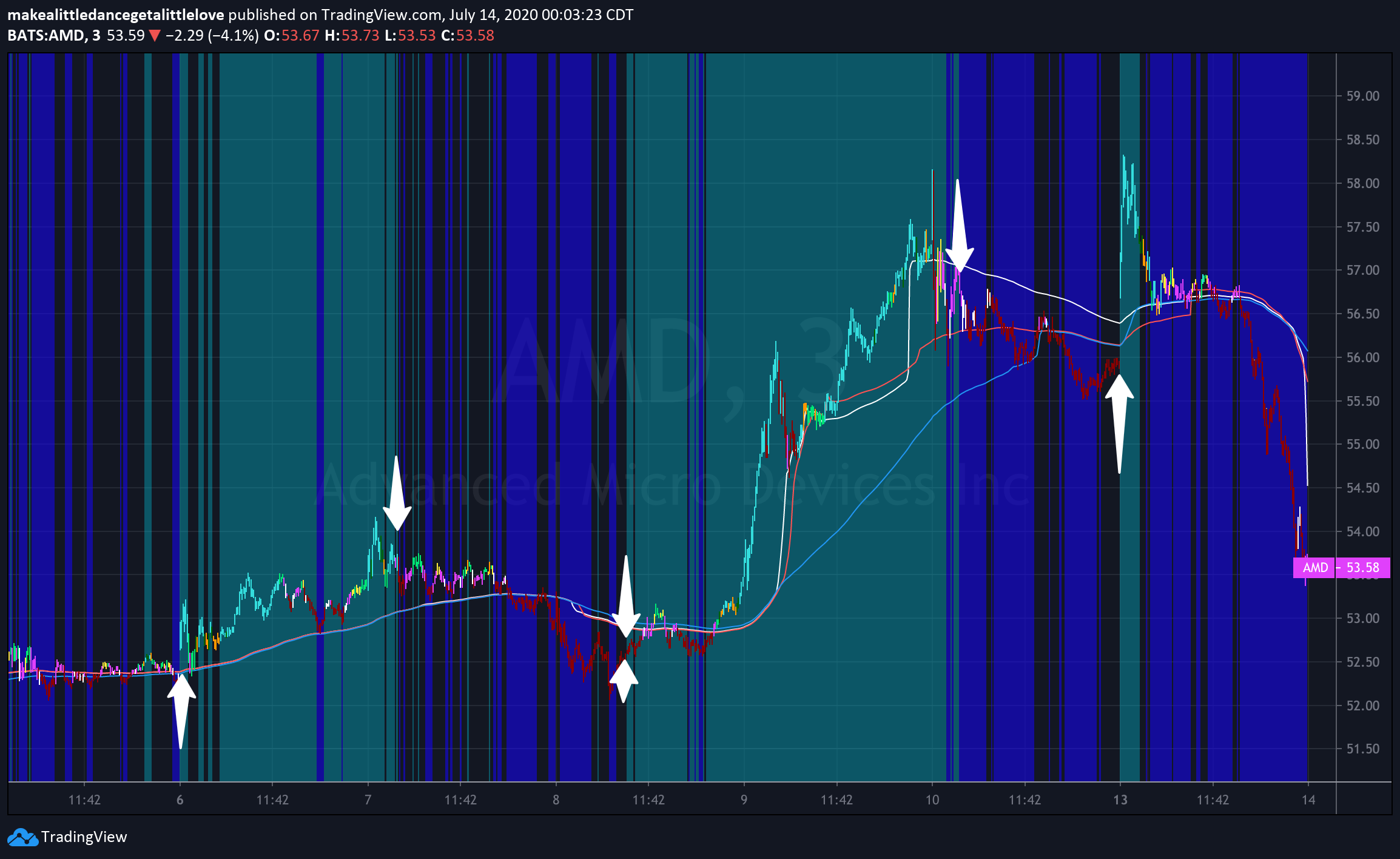The height and width of the screenshot is (859, 1400).
Task: Click the 55.00 price axis label
Action: pyautogui.click(x=1363, y=444)
